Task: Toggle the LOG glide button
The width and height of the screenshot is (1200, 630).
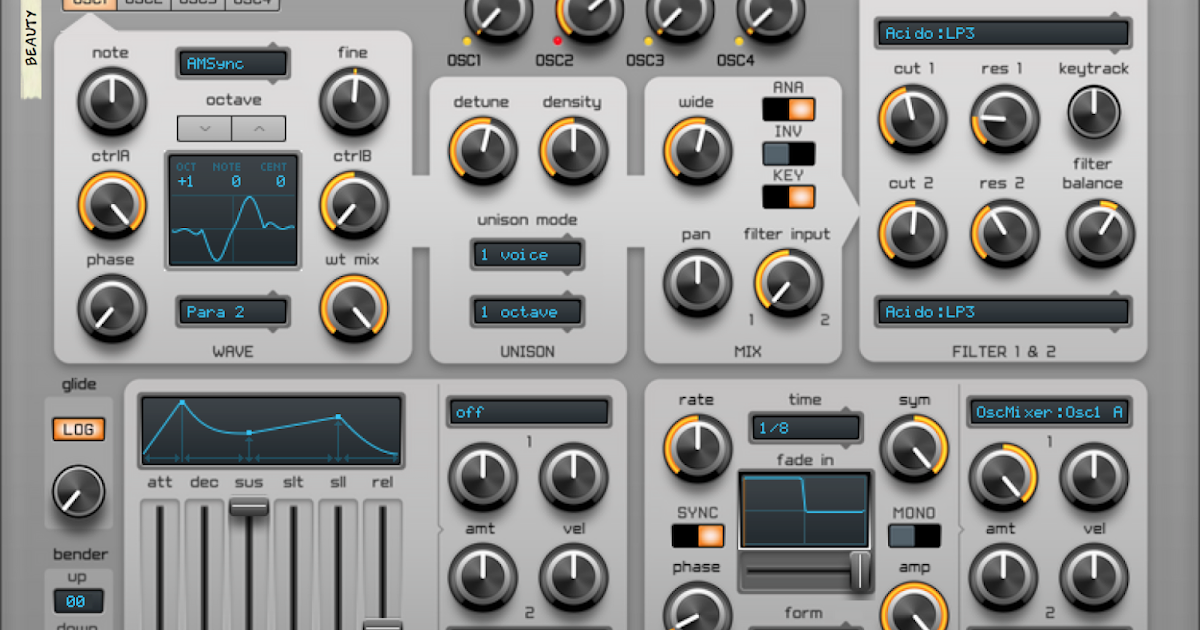Action: pyautogui.click(x=78, y=429)
